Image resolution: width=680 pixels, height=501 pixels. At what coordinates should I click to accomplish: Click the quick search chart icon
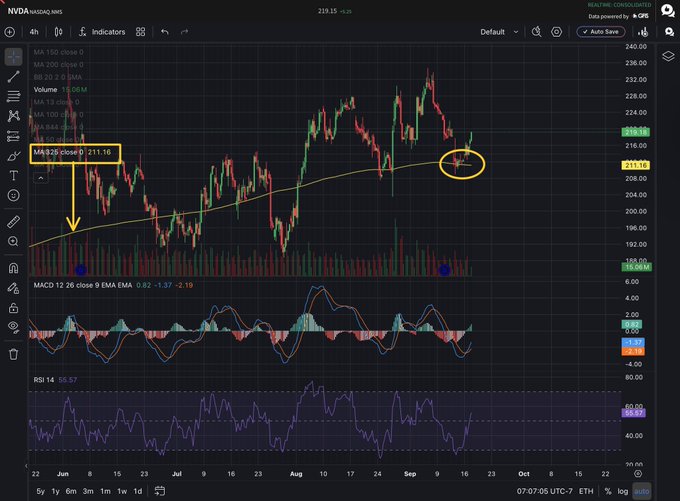pos(536,32)
